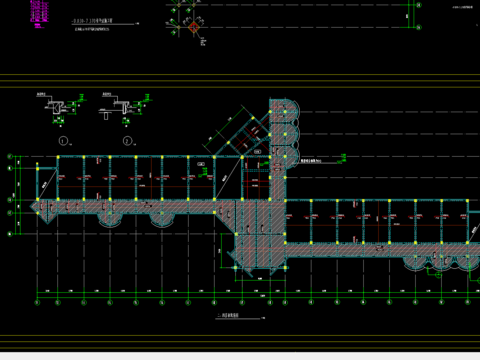This screenshot has width=480, height=360.
Task: Select the red diamond column symbol
Action: [194, 27]
